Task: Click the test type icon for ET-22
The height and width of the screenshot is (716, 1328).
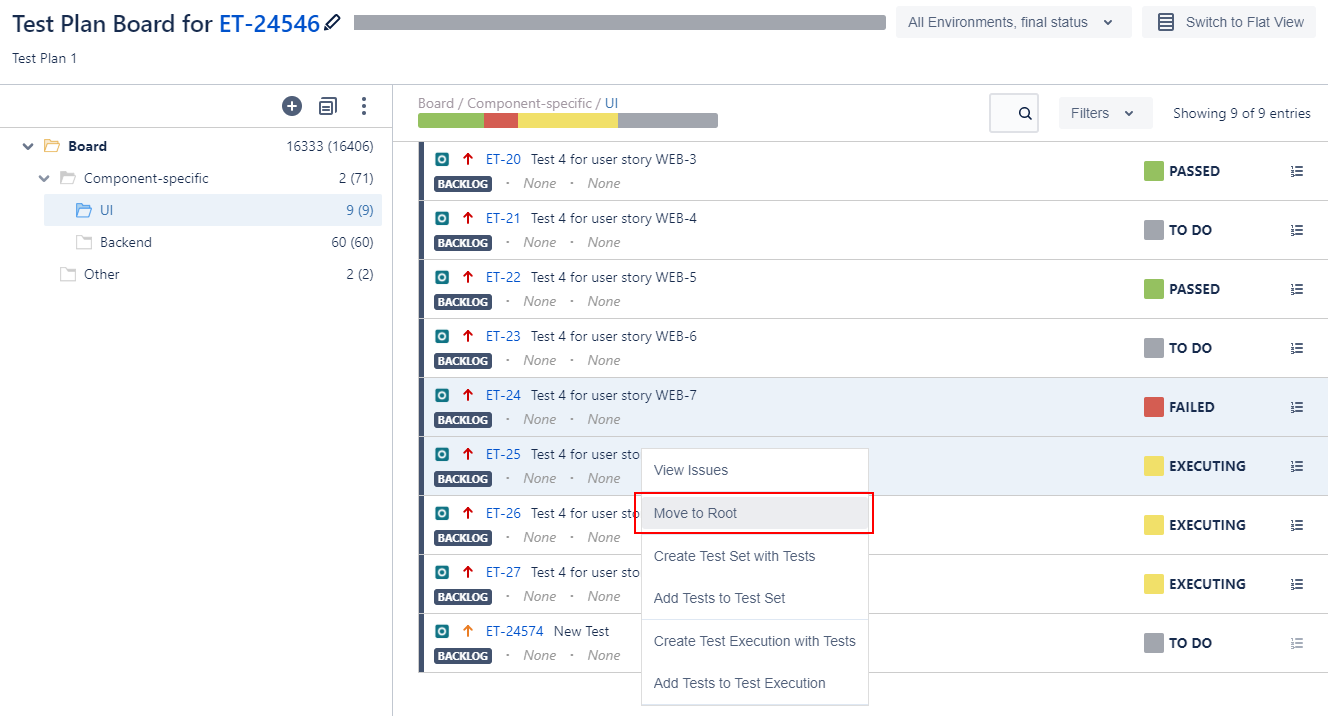Action: coord(442,277)
